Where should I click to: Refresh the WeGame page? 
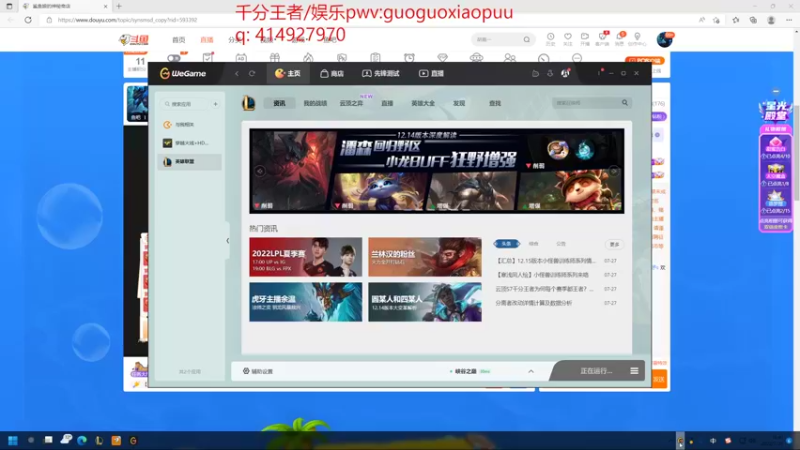[x=252, y=73]
